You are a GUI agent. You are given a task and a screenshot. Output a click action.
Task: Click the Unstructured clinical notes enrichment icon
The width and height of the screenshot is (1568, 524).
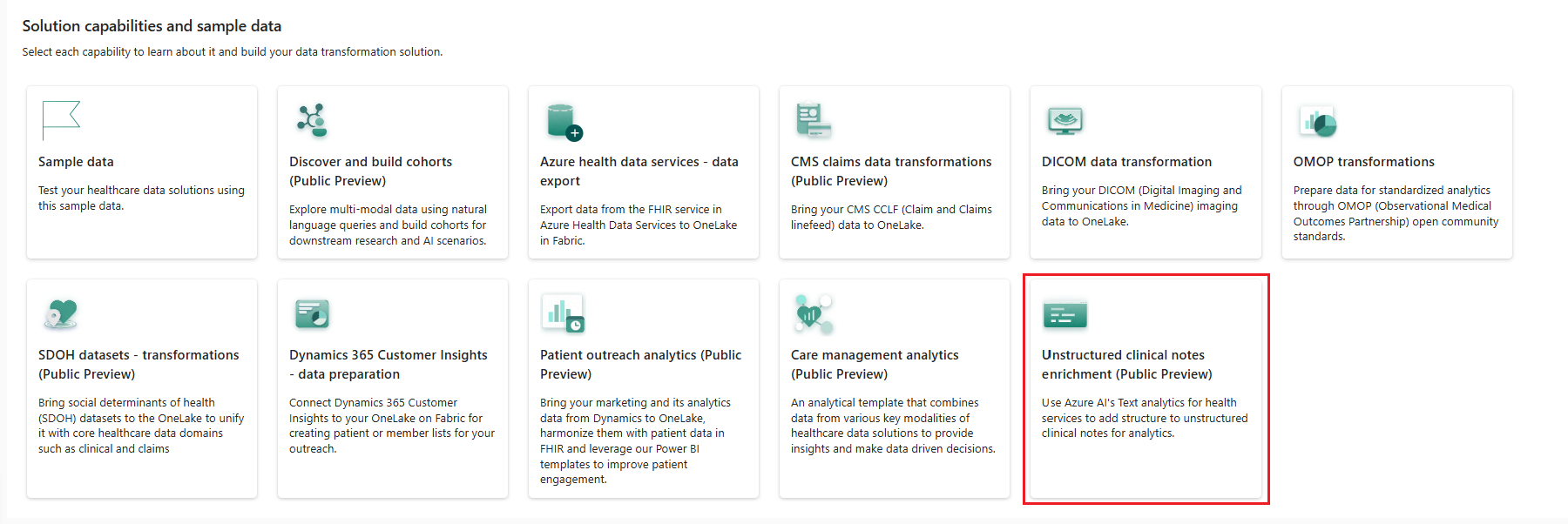coord(1064,314)
